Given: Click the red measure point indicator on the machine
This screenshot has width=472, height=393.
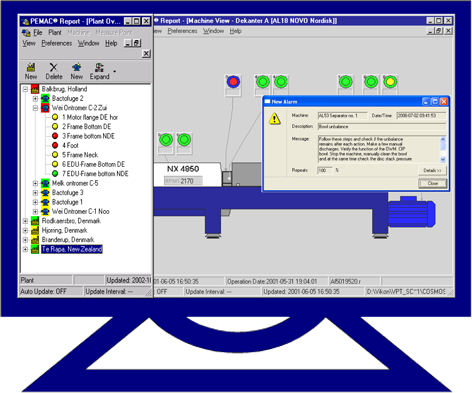Looking at the screenshot, I should [233, 82].
